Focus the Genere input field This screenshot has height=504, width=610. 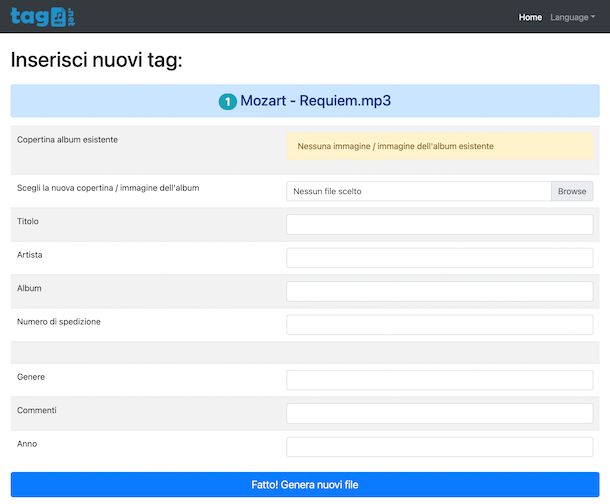(440, 380)
